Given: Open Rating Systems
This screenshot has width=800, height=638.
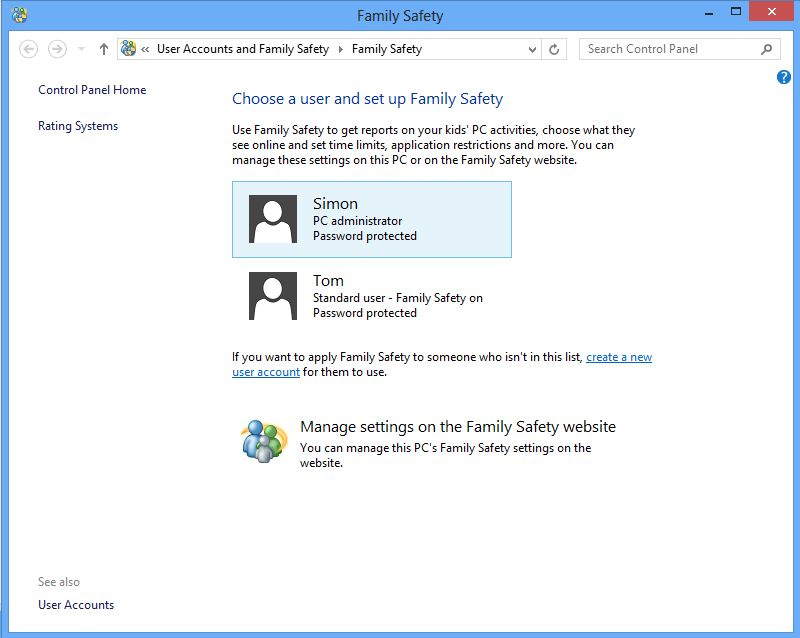Looking at the screenshot, I should (78, 126).
